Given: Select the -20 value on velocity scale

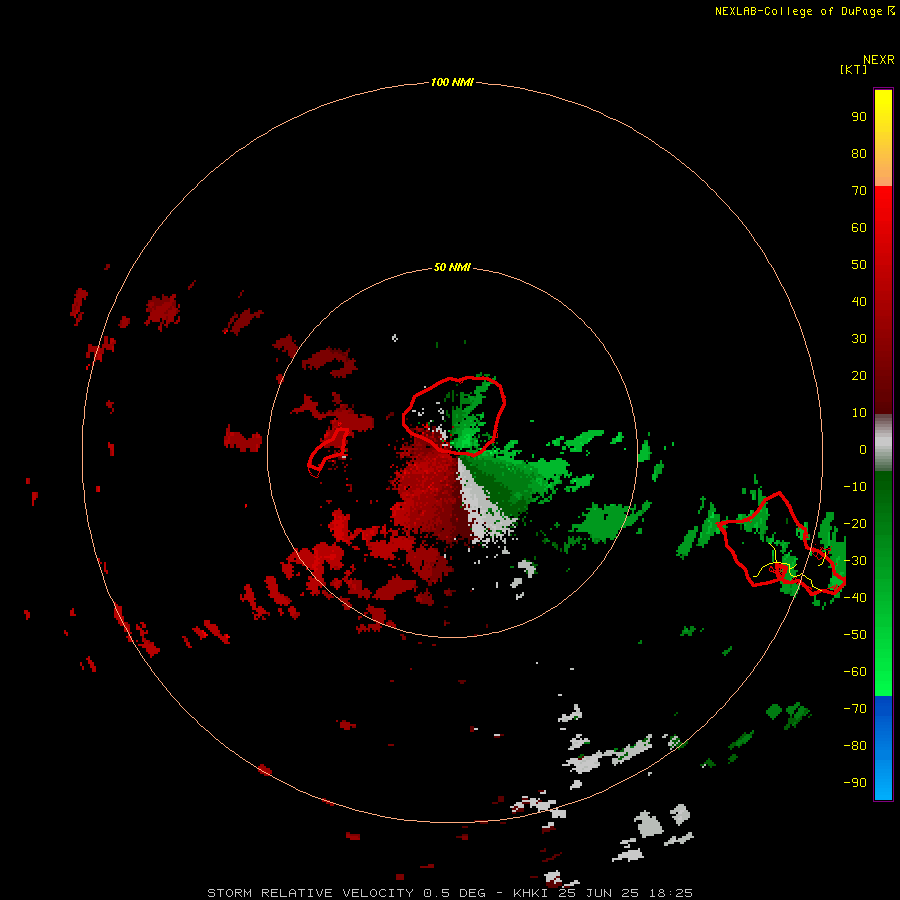Looking at the screenshot, I should click(855, 523).
